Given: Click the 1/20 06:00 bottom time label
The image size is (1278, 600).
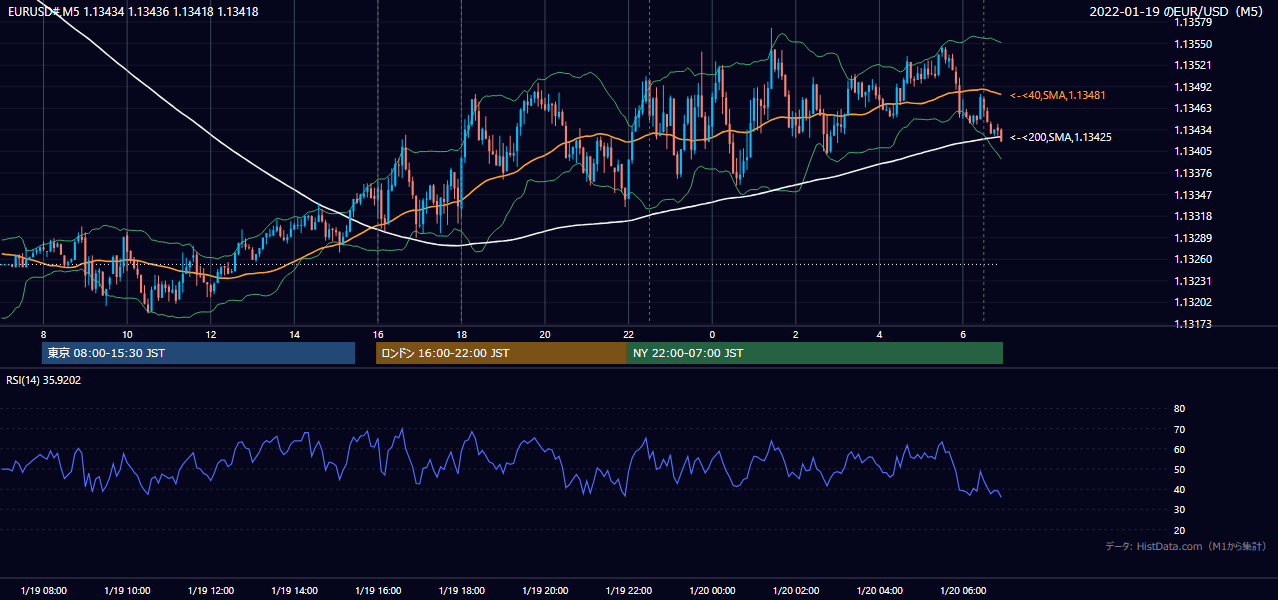Looking at the screenshot, I should click(962, 591).
